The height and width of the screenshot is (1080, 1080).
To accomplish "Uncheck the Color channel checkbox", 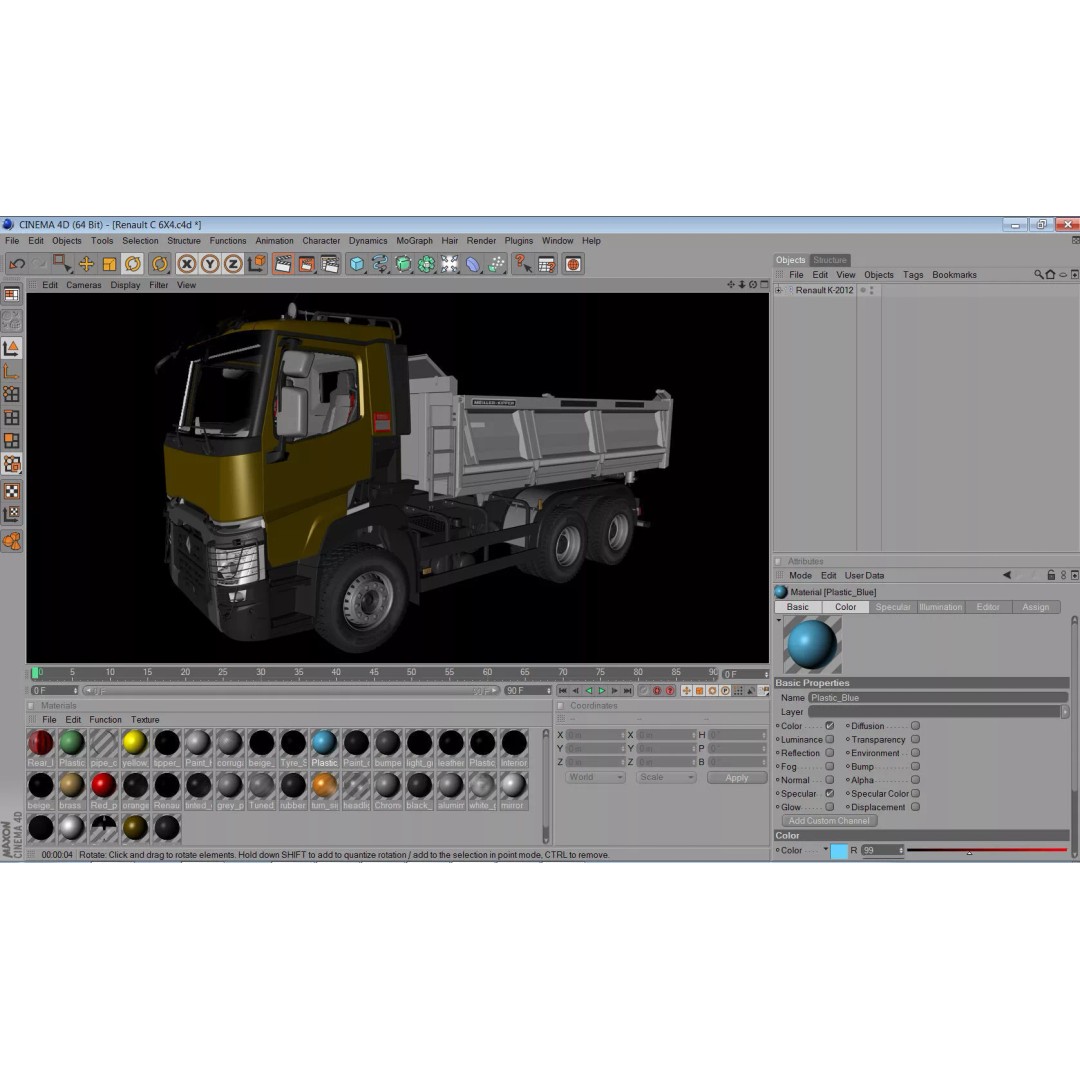I will [x=829, y=726].
